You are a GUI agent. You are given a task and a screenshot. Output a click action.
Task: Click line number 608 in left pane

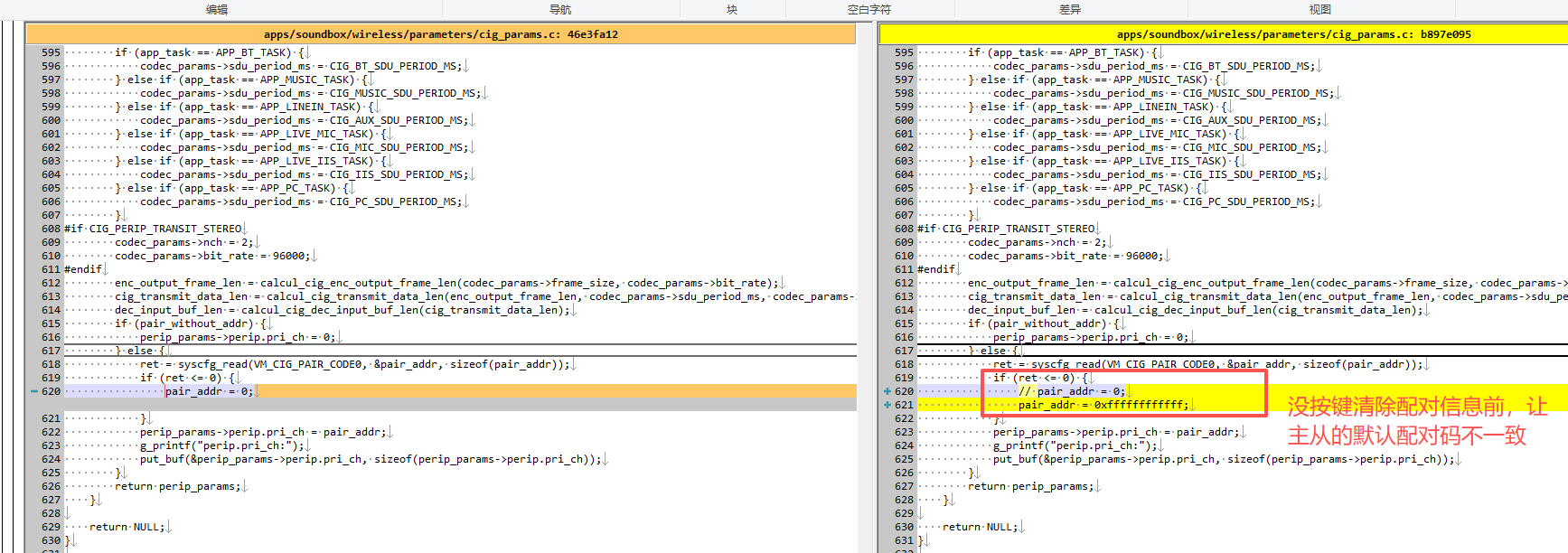[51, 229]
